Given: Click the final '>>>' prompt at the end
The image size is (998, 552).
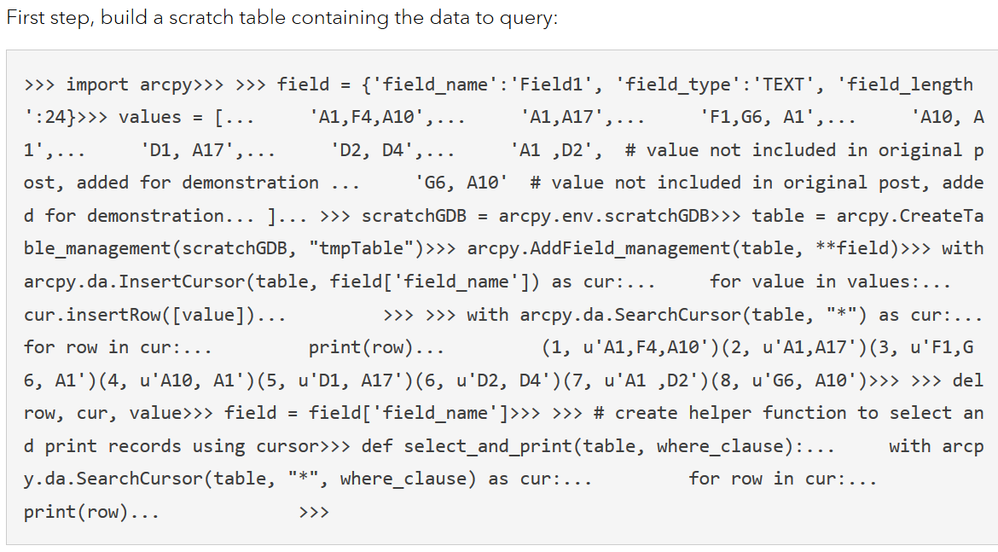Looking at the screenshot, I should [314, 512].
